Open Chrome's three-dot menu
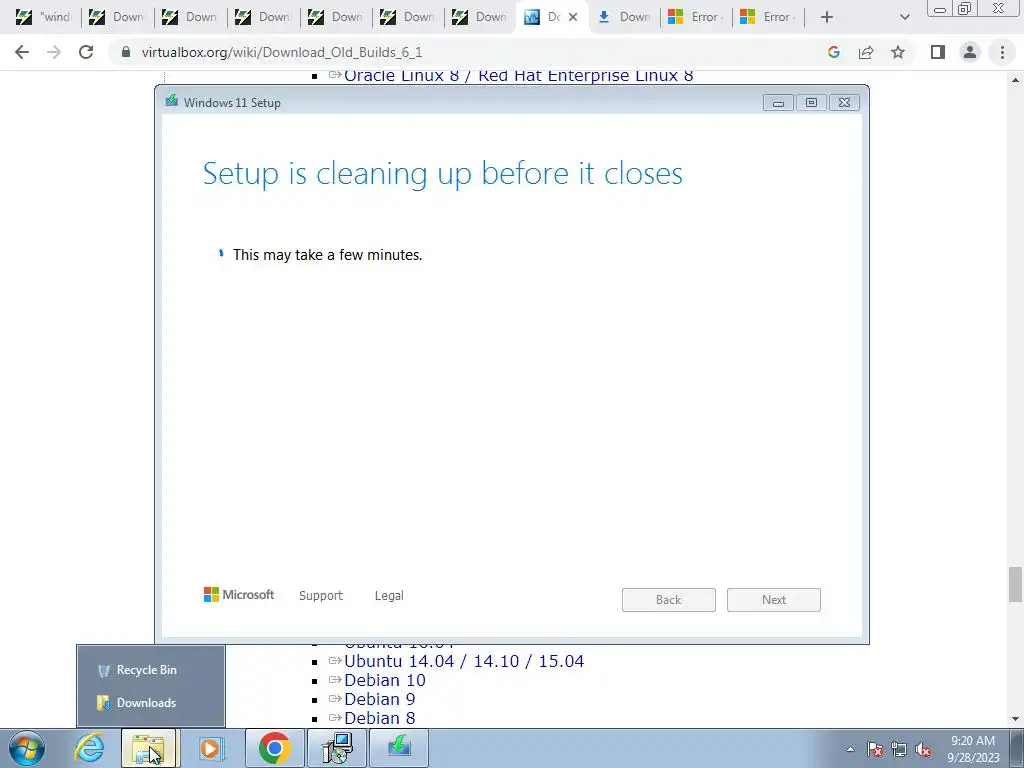Image resolution: width=1024 pixels, height=768 pixels. point(1002,52)
